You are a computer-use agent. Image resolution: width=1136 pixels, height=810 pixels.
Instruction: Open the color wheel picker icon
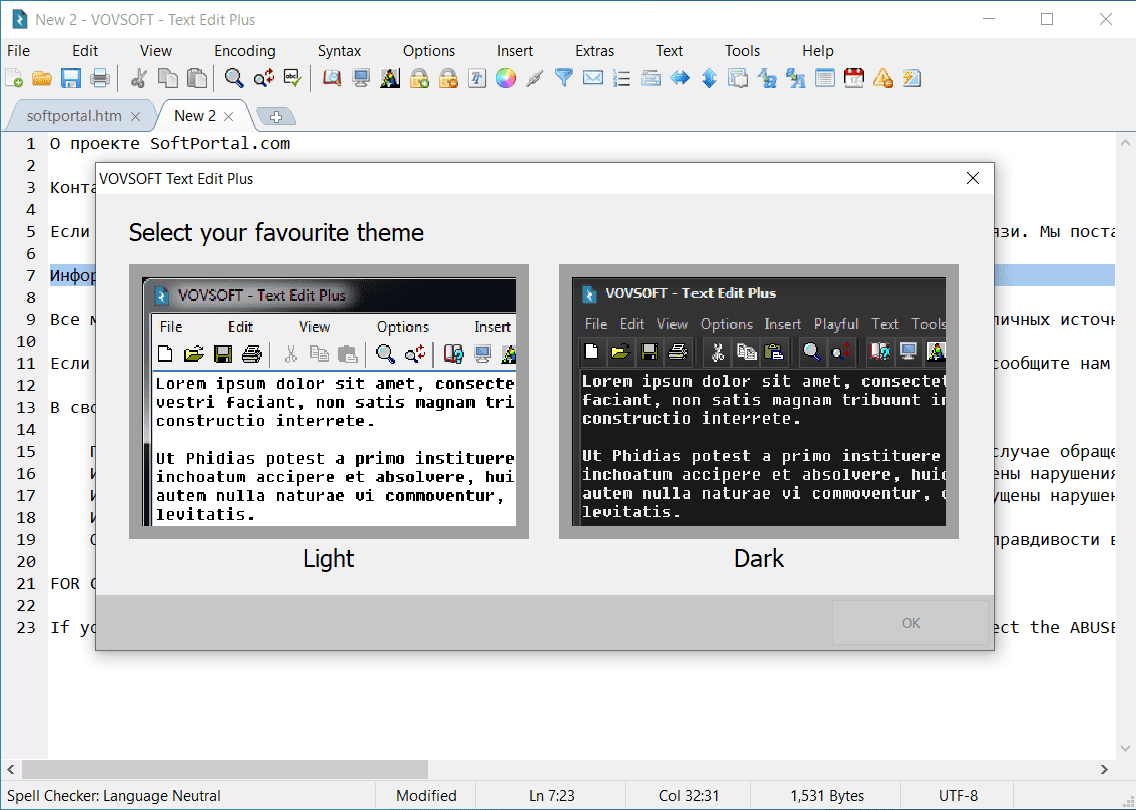click(506, 78)
